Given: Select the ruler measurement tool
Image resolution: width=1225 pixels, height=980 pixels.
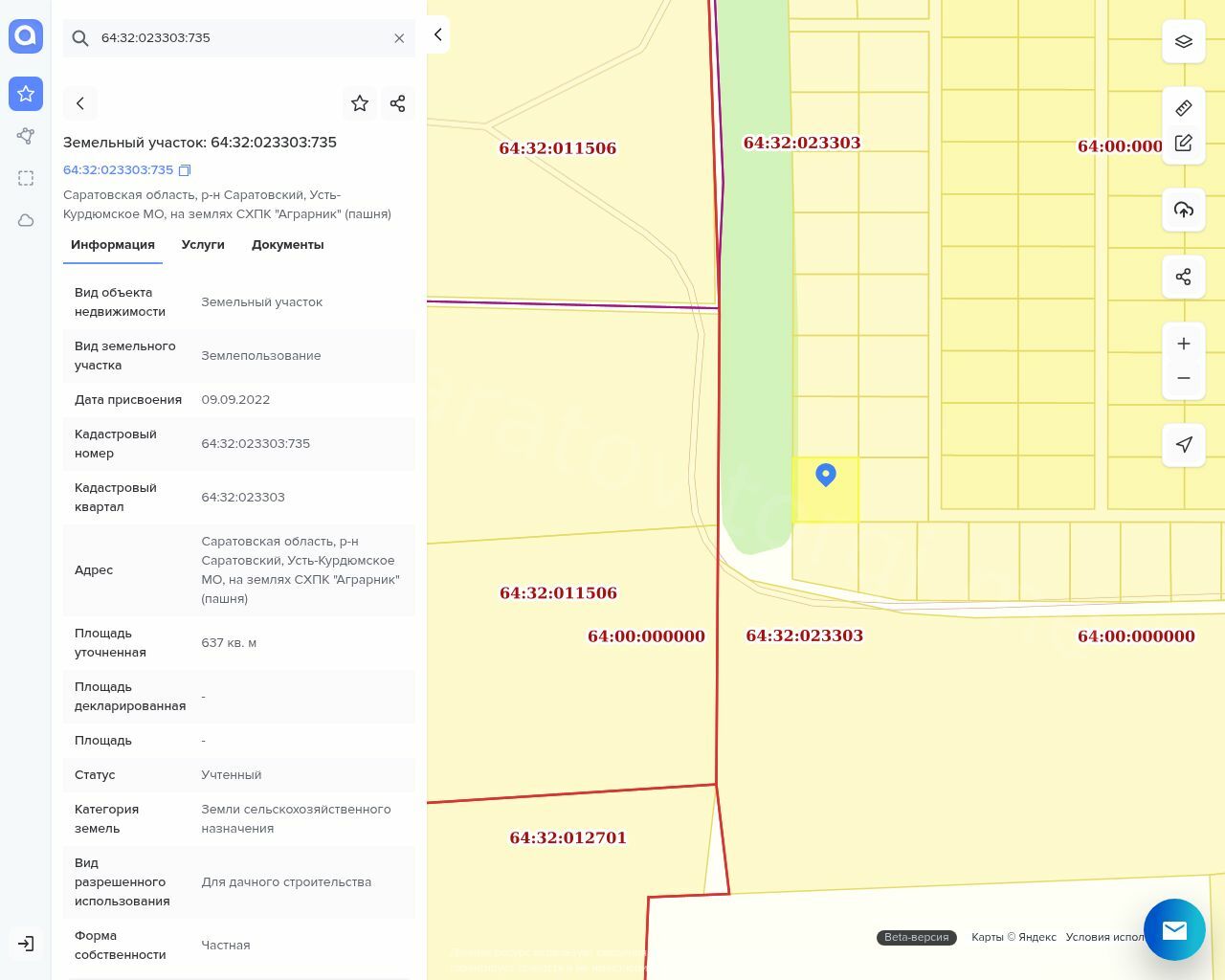Looking at the screenshot, I should 1183,108.
